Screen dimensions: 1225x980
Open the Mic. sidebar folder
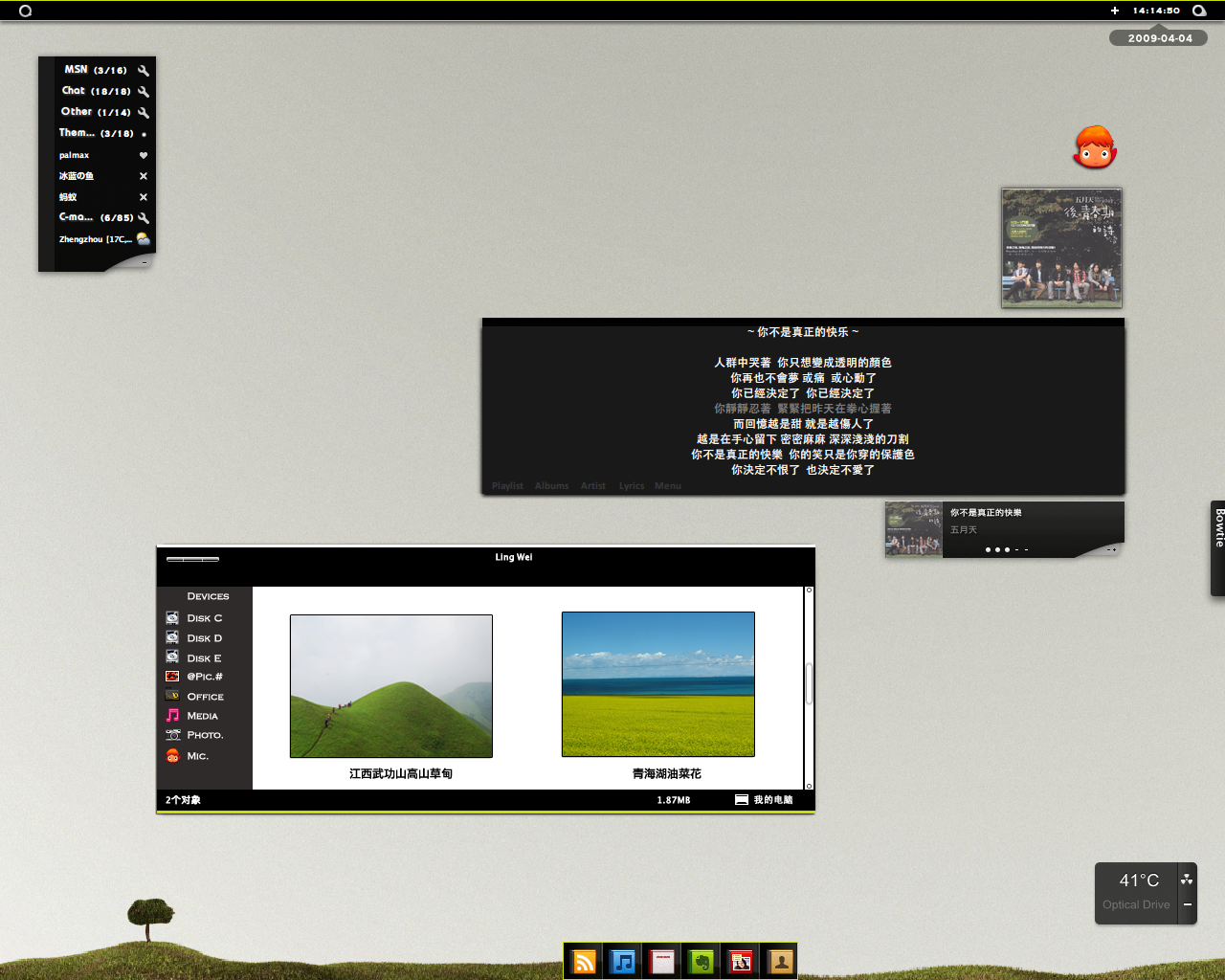pyautogui.click(x=188, y=756)
